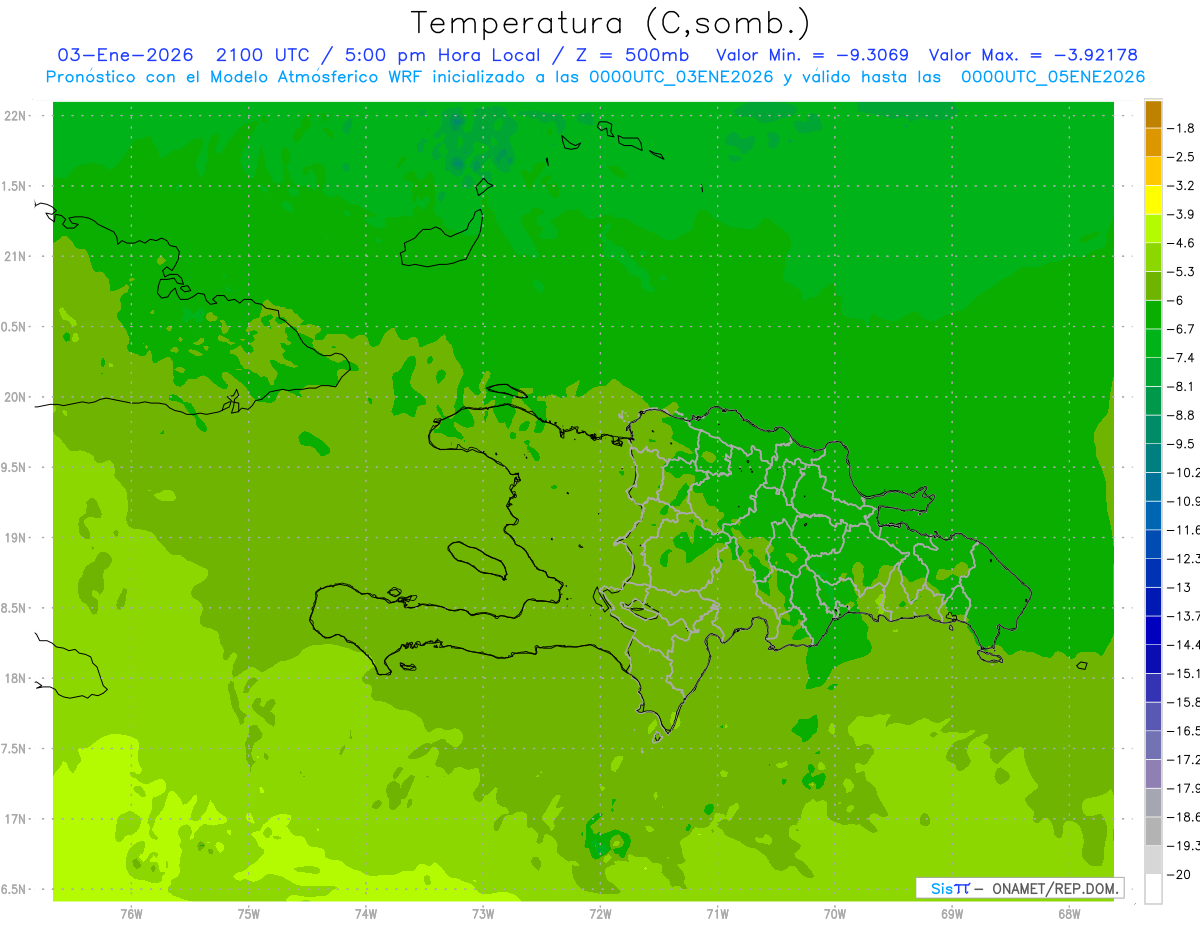Click the "73W" longitude label
Screen dimensions: 1200x927
483,913
